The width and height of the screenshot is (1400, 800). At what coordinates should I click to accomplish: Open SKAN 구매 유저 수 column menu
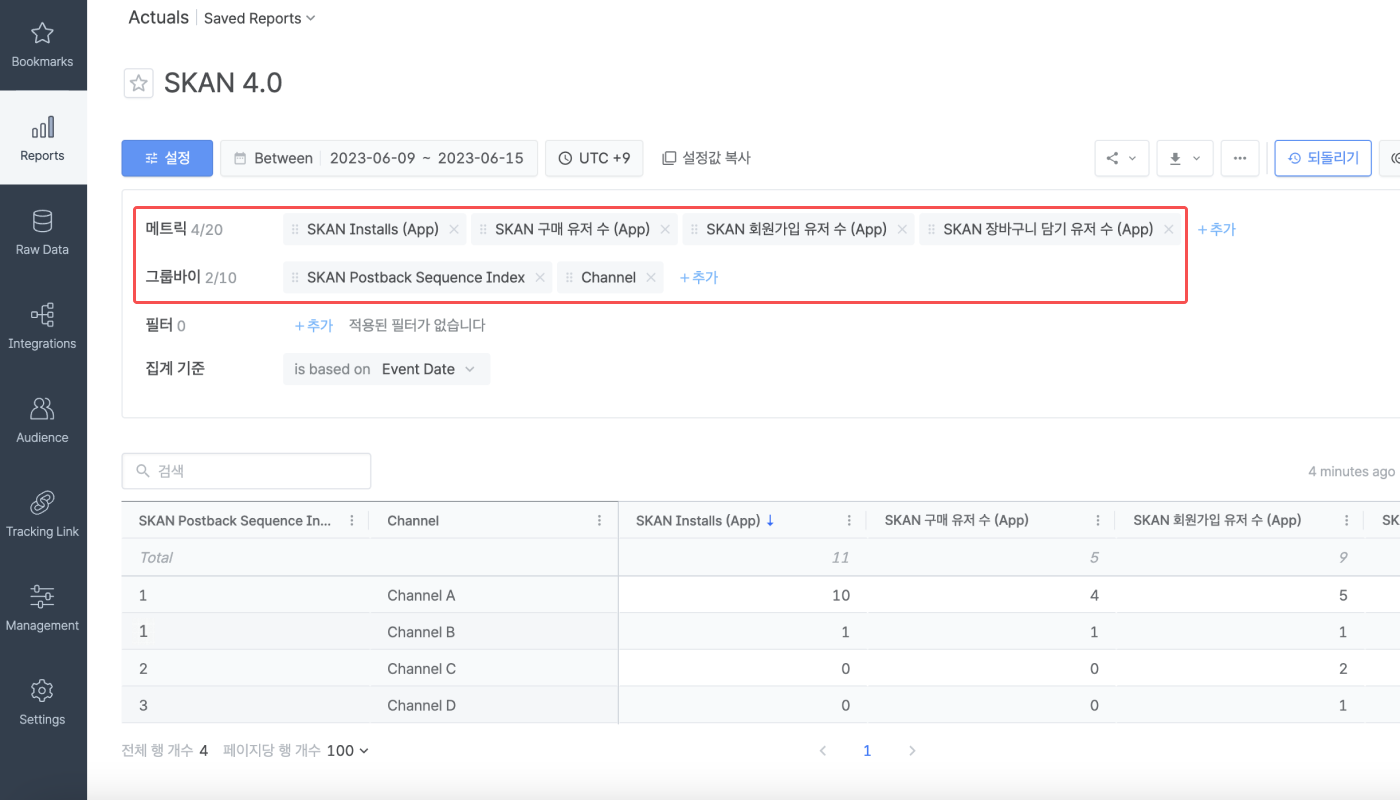[1098, 520]
